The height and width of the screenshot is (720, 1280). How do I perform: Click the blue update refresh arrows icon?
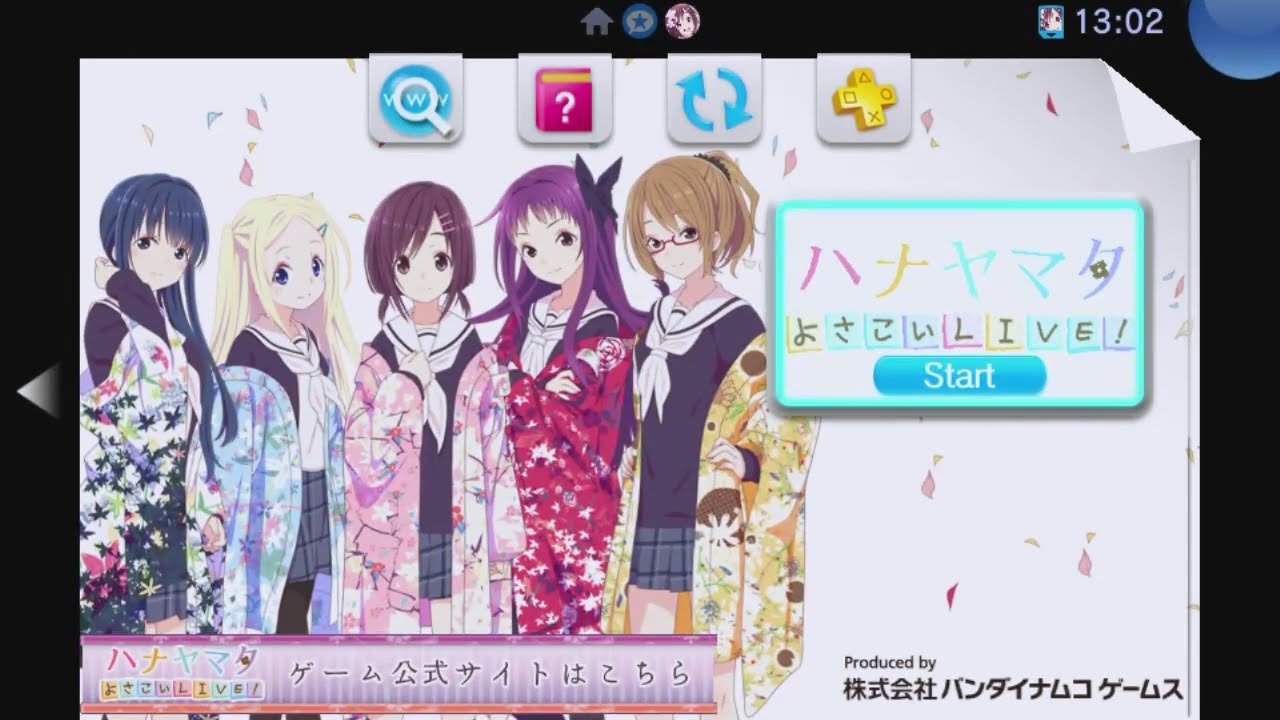click(714, 100)
